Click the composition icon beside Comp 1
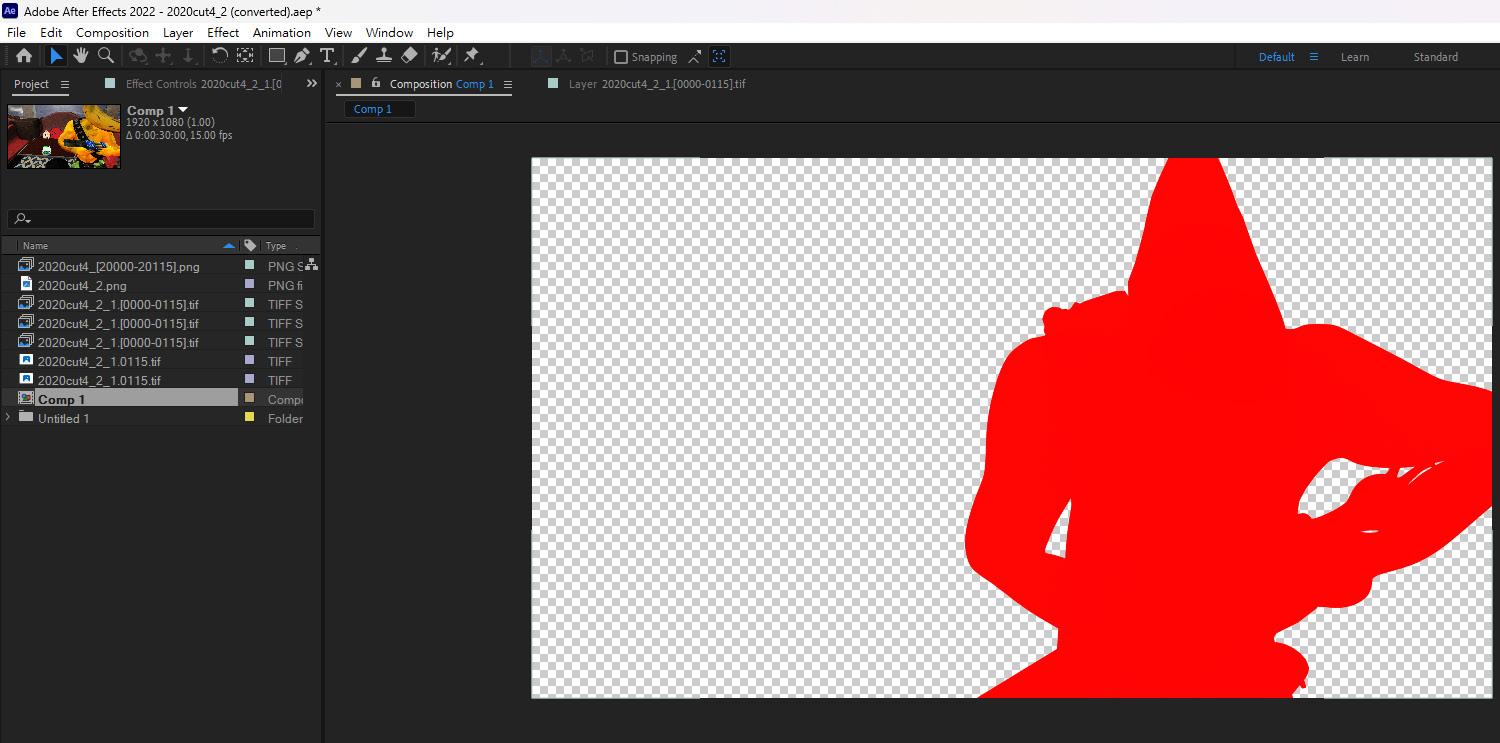The height and width of the screenshot is (743, 1500). (26, 399)
